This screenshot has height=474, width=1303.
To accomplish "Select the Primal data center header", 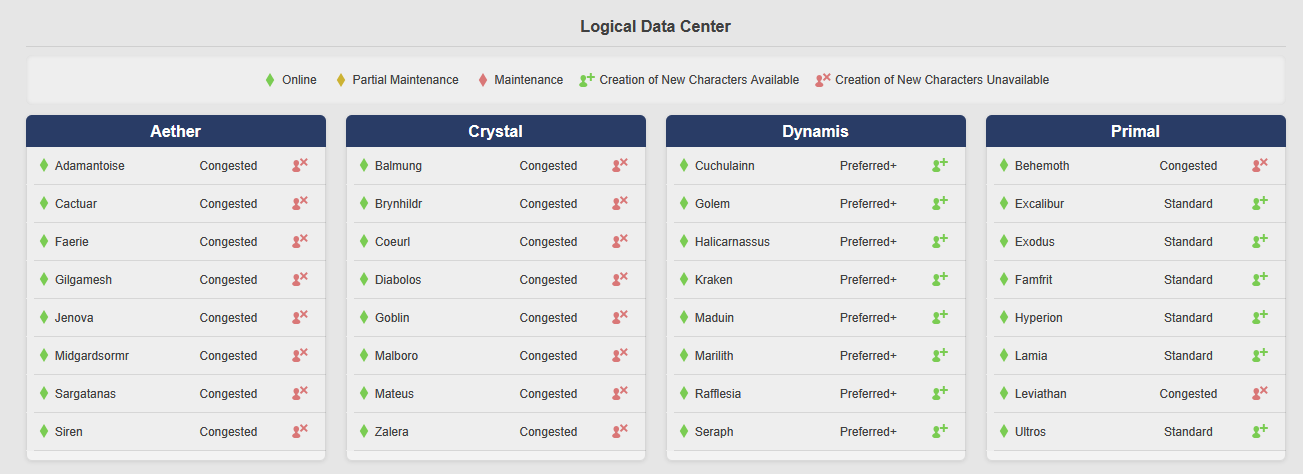I will coord(1136,132).
